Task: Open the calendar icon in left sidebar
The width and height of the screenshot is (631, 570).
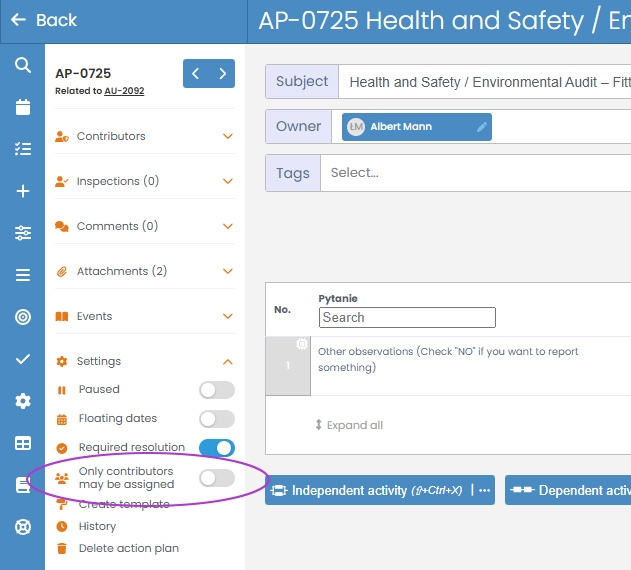Action: pos(22,107)
